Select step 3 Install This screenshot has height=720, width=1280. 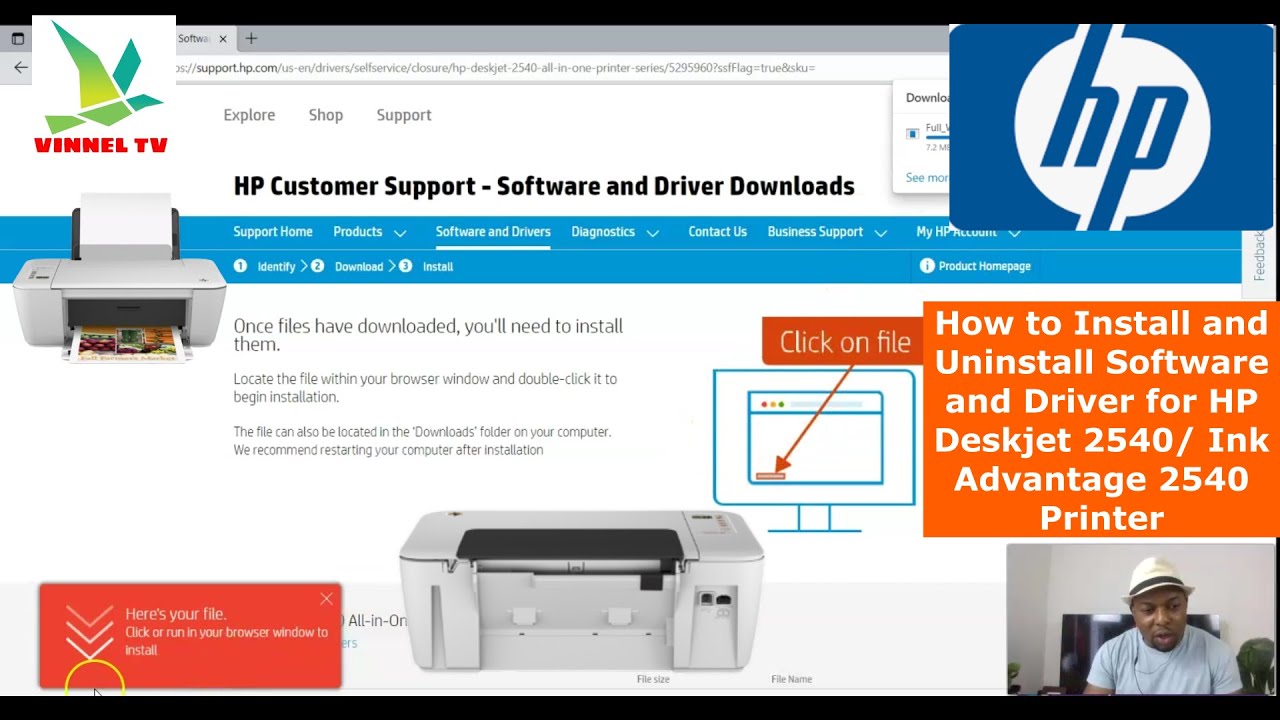tap(426, 266)
